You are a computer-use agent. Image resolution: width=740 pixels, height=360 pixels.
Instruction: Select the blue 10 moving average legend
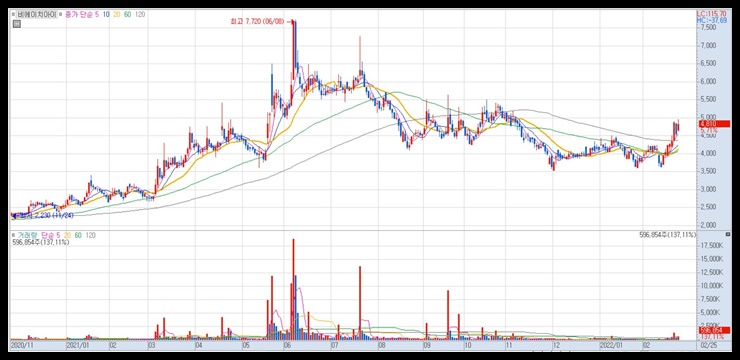(106, 14)
